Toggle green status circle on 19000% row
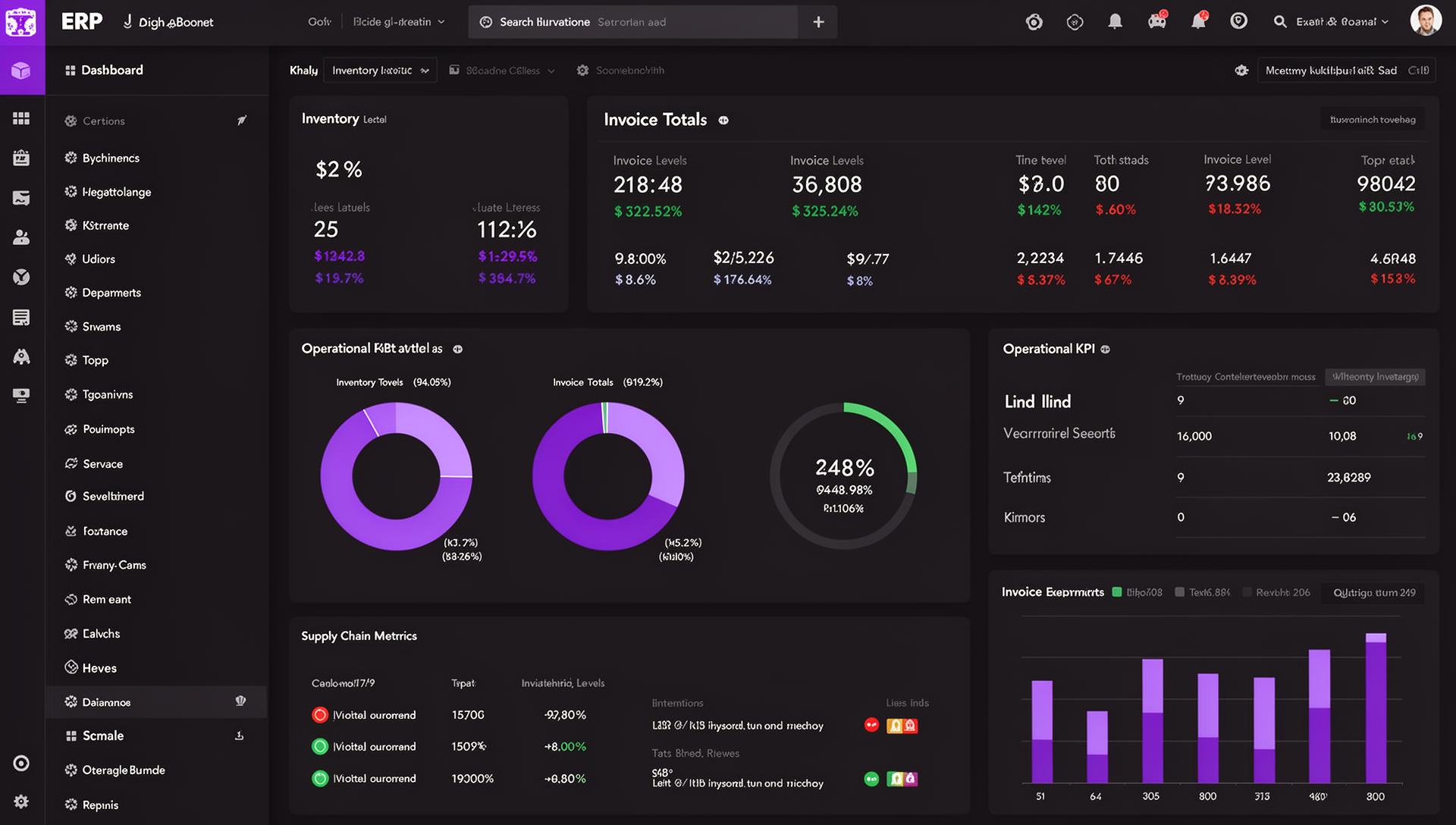Viewport: 1456px width, 825px height. pyautogui.click(x=320, y=779)
